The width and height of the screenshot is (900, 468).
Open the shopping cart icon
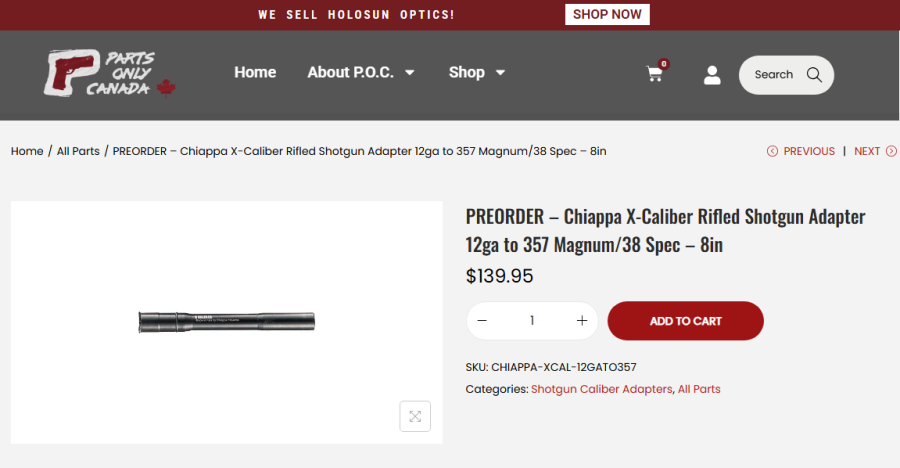655,74
